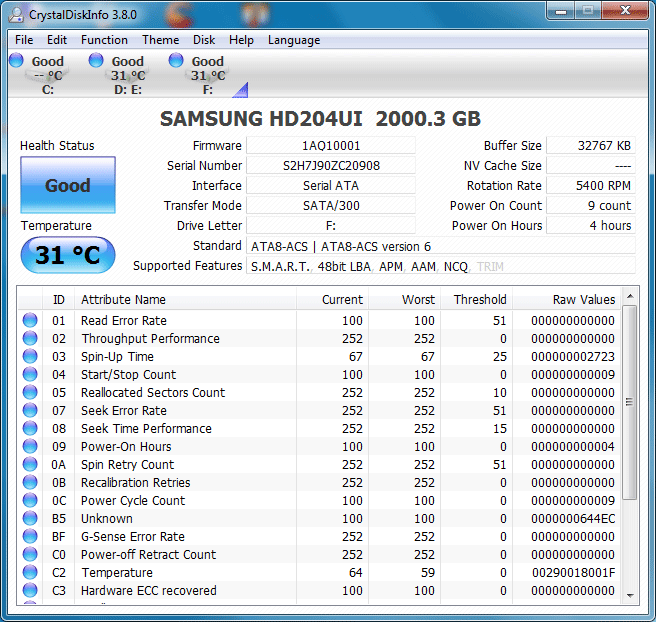Select the Reallocated Sectors Count name

pyautogui.click(x=153, y=393)
